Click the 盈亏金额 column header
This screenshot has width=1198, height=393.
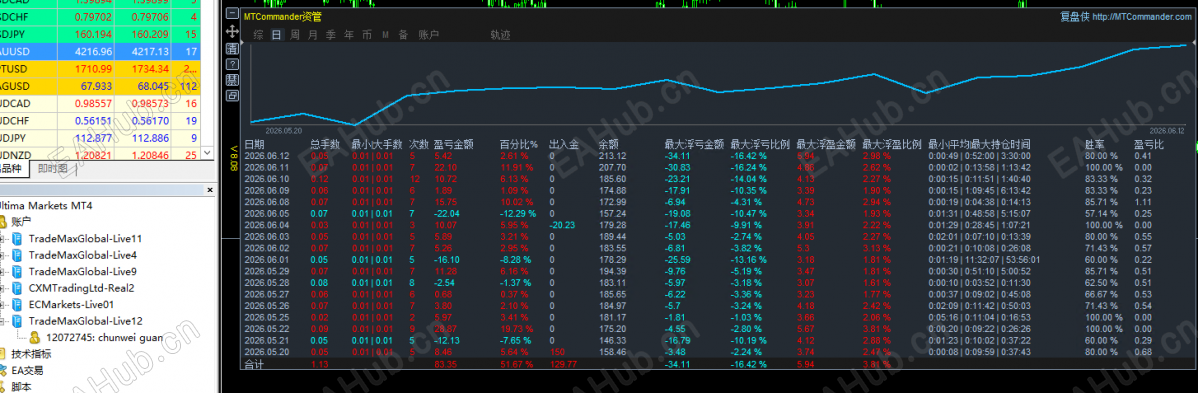454,144
